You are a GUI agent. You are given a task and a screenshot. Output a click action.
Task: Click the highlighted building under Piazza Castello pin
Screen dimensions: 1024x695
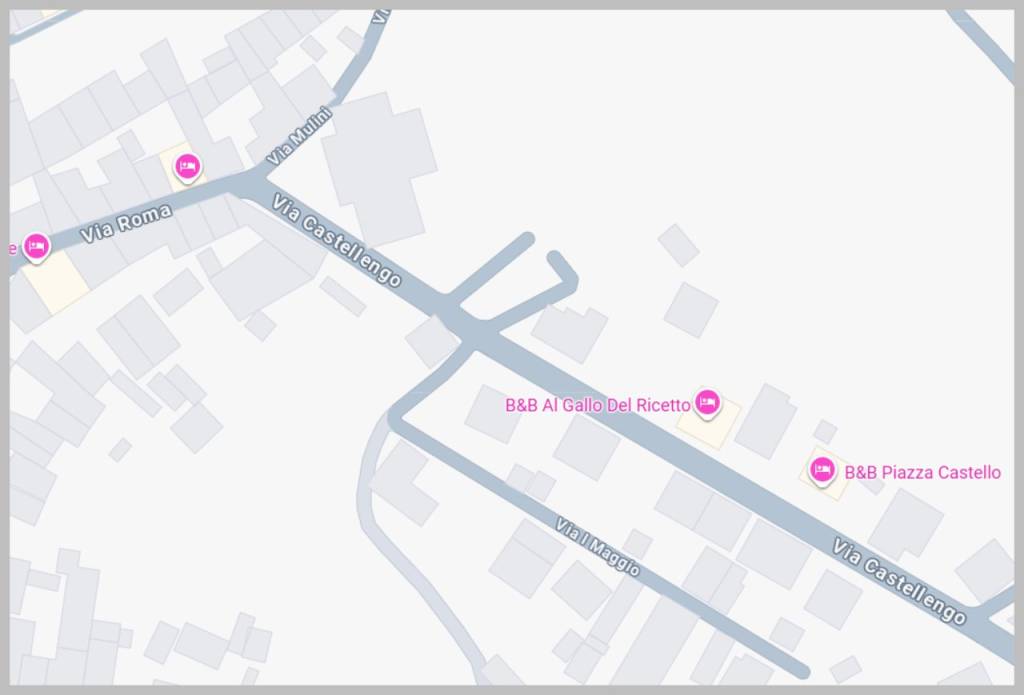click(824, 475)
